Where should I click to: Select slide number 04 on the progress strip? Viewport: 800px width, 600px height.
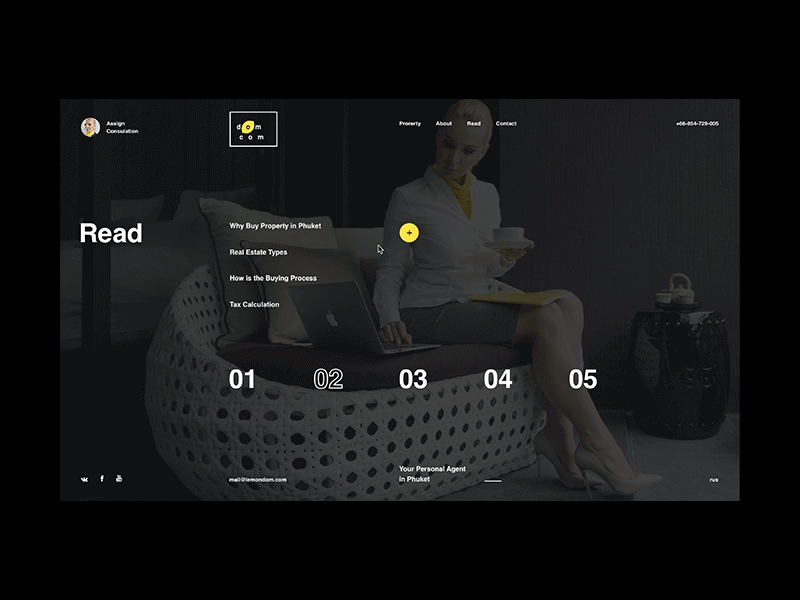(x=498, y=379)
